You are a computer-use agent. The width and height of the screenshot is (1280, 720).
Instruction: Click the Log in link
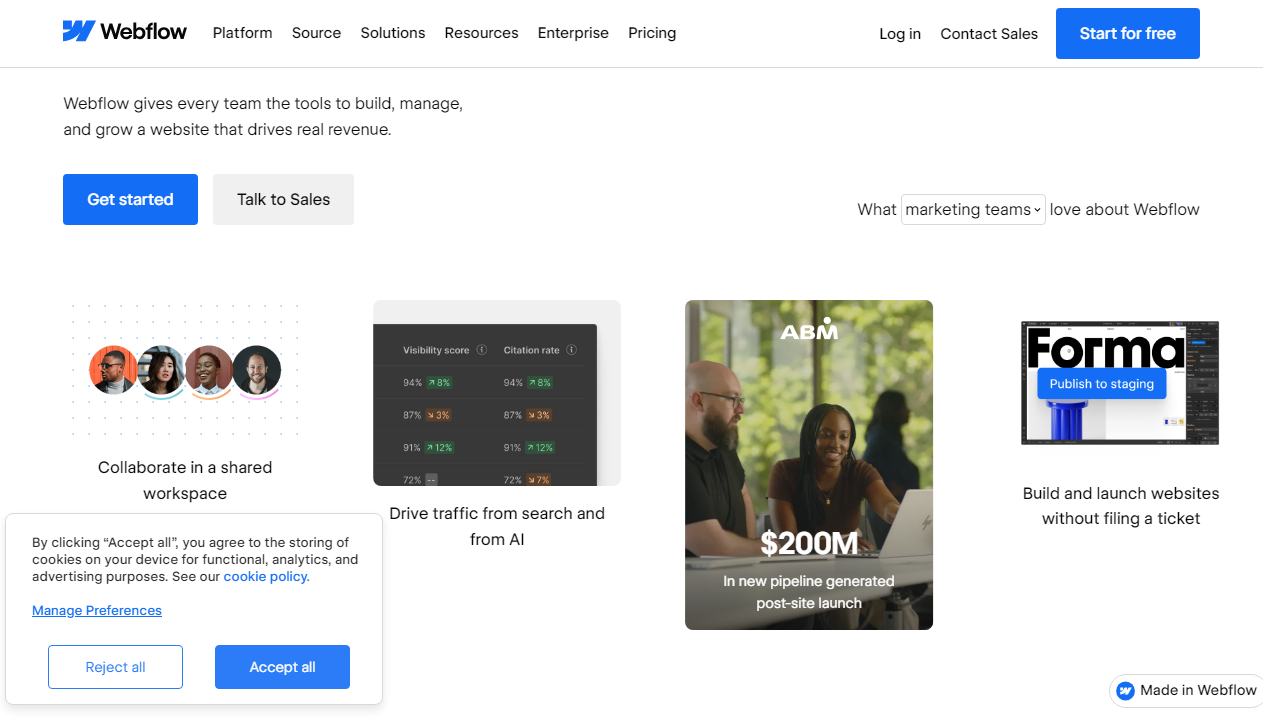900,34
